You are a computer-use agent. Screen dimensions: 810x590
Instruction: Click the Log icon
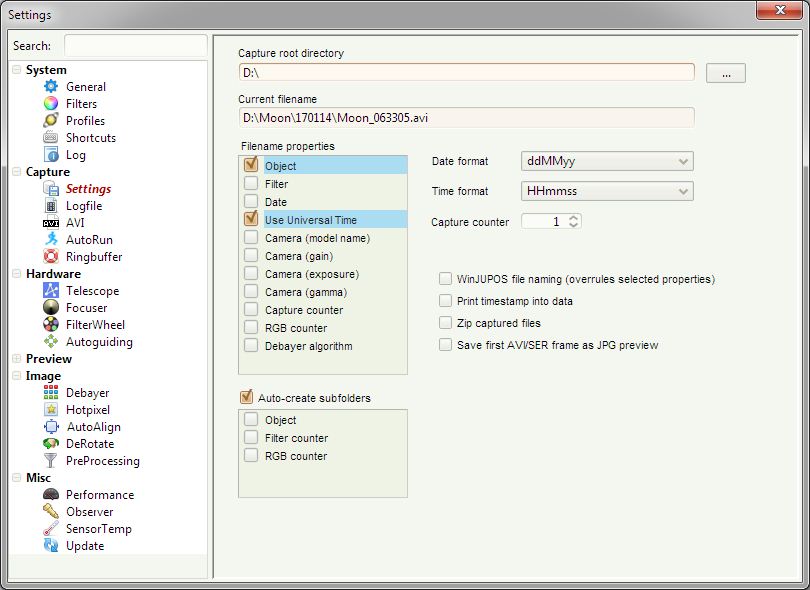coord(51,155)
